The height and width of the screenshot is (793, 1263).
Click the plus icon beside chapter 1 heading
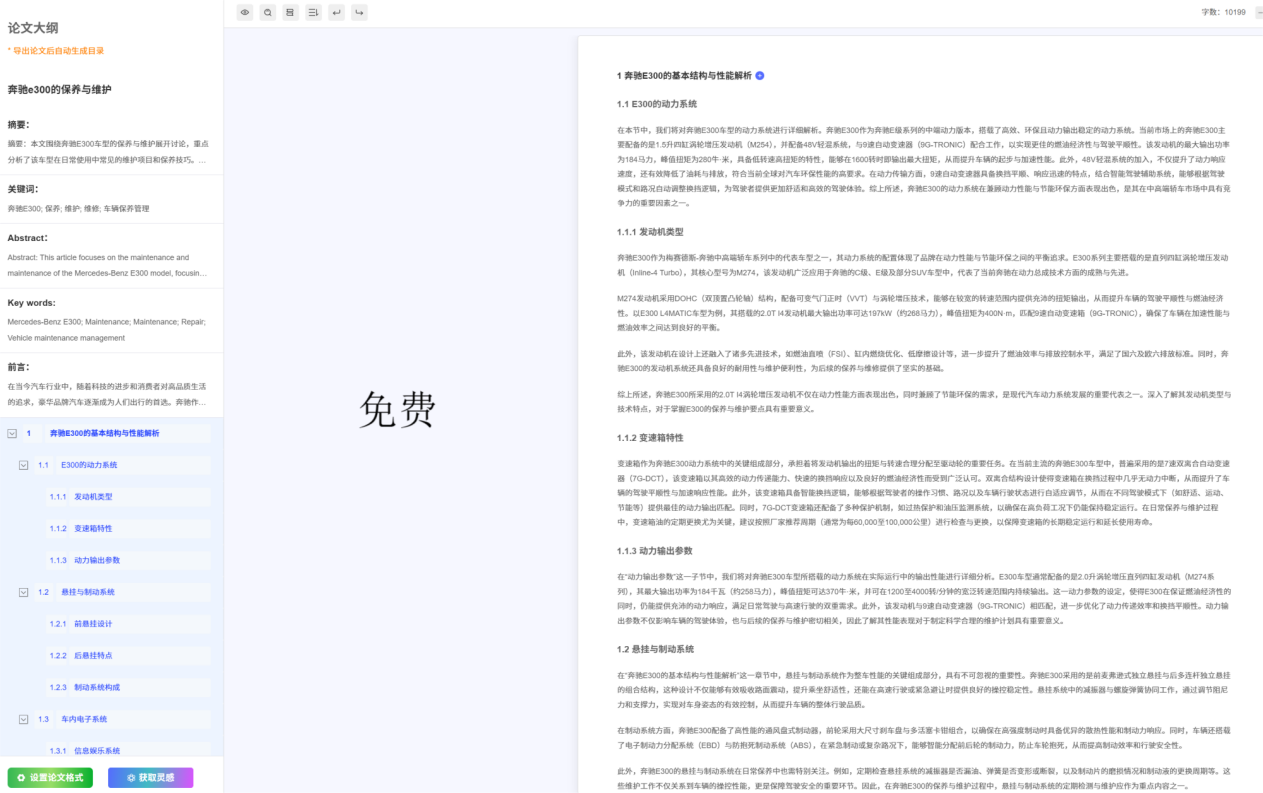[x=759, y=76]
